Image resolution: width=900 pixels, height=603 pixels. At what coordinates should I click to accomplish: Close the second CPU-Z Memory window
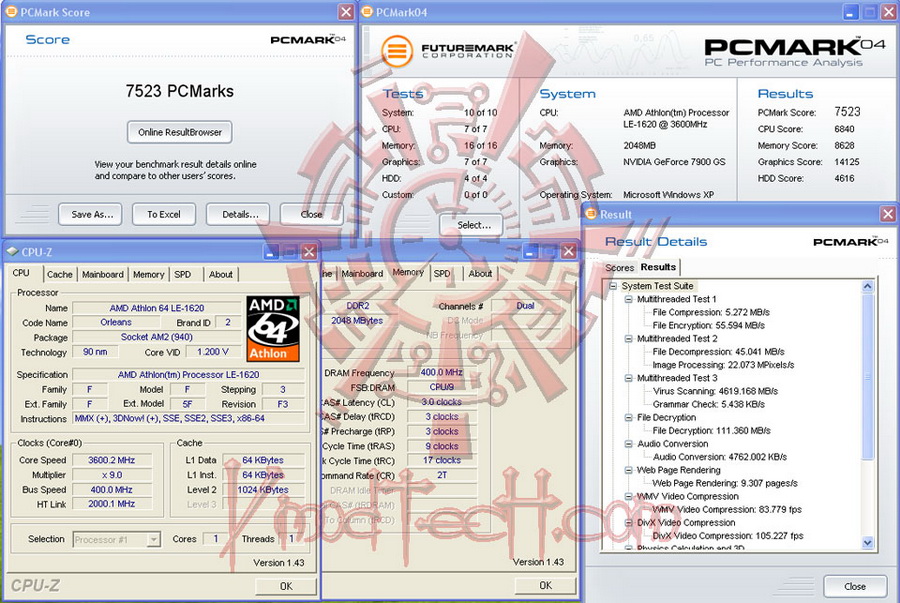[568, 251]
